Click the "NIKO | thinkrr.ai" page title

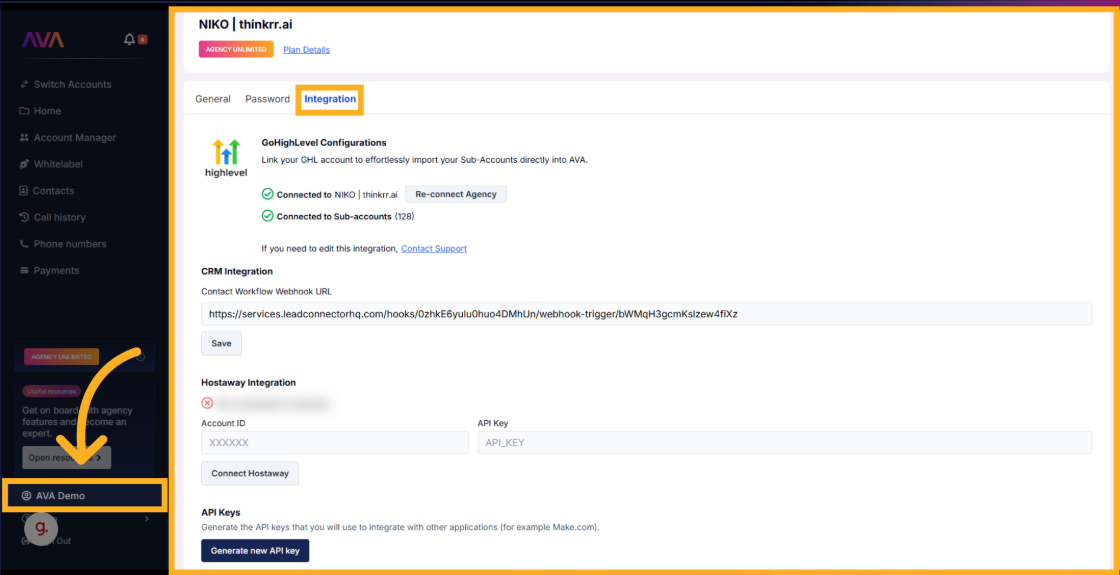[246, 24]
